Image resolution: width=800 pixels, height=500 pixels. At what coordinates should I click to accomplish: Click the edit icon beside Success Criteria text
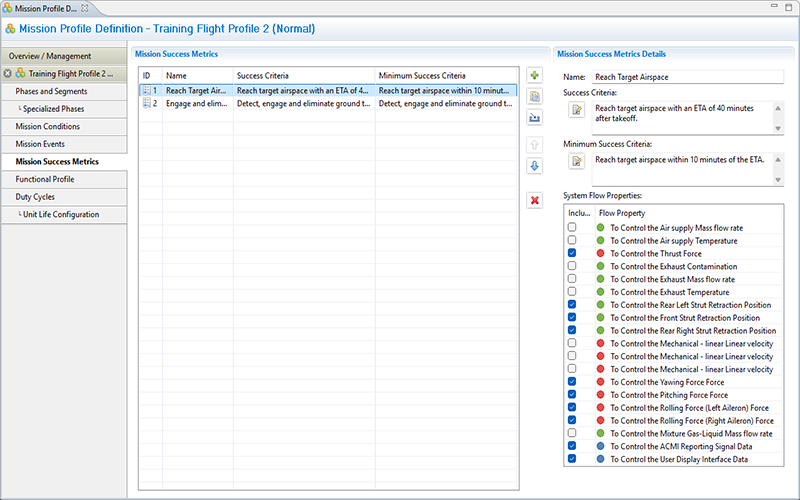[x=577, y=110]
